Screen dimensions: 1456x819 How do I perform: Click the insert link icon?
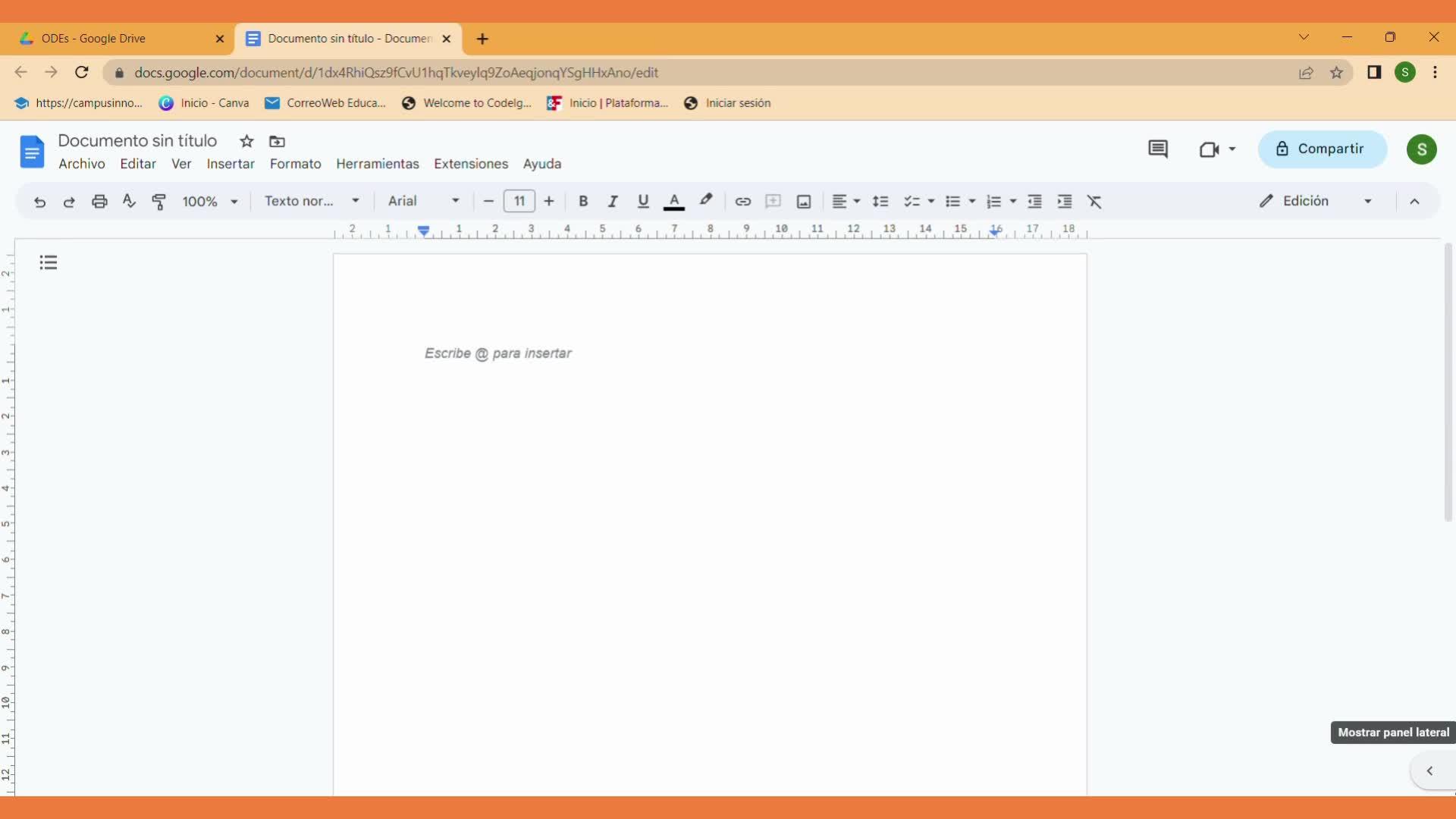pos(742,202)
